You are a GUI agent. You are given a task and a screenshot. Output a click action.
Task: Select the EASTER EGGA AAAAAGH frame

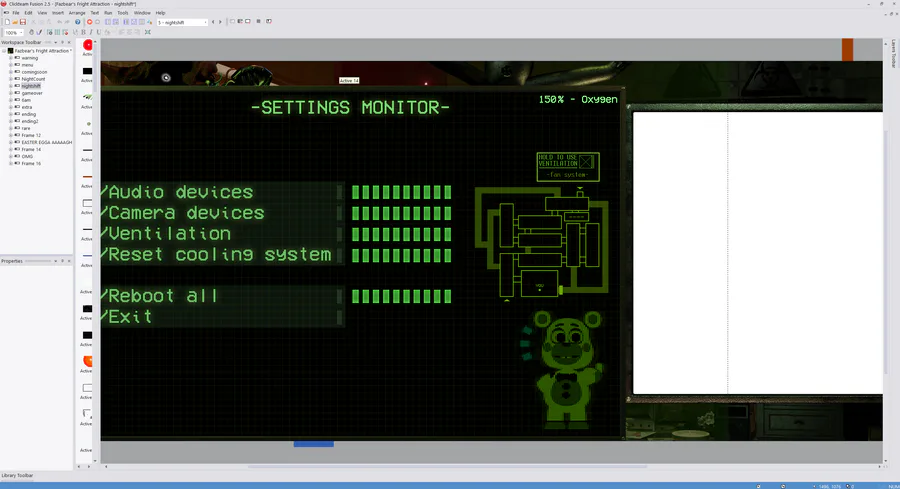point(46,142)
